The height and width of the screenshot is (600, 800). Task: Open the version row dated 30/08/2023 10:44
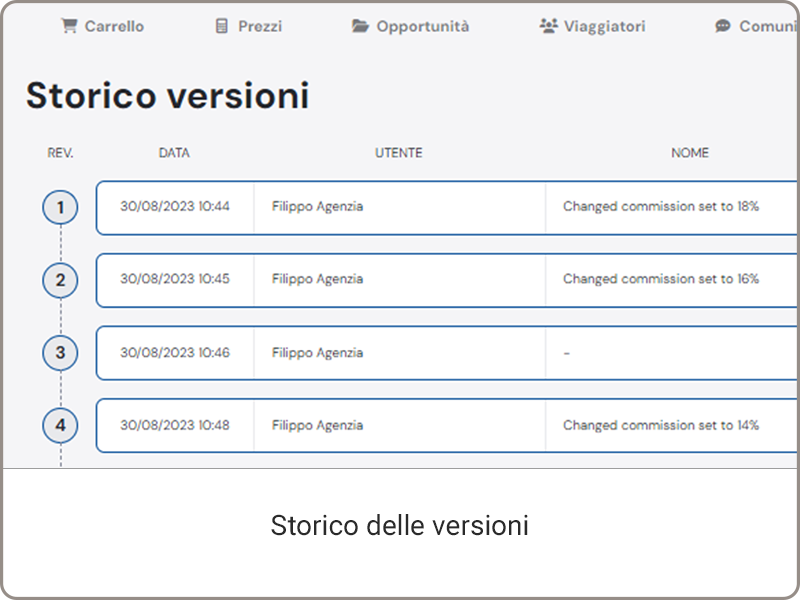pyautogui.click(x=447, y=208)
